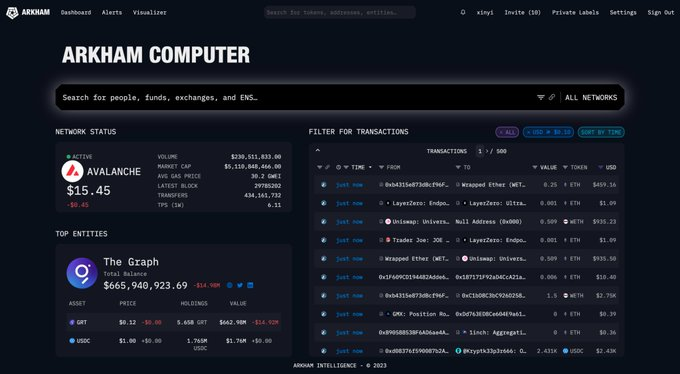
Task: Open The Graph's Twitter icon
Action: (x=240, y=285)
